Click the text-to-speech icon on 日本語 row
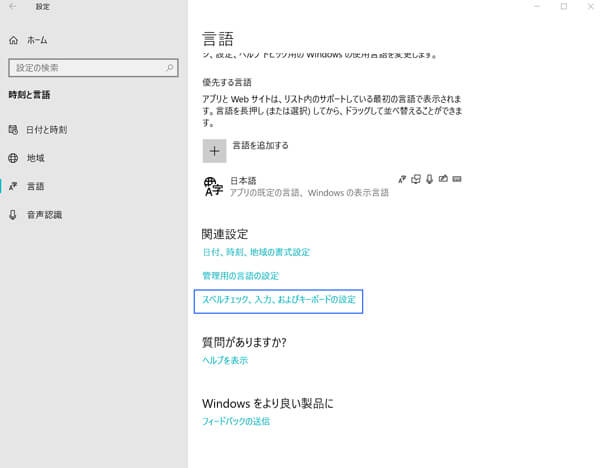This screenshot has width=600, height=468. [x=416, y=179]
